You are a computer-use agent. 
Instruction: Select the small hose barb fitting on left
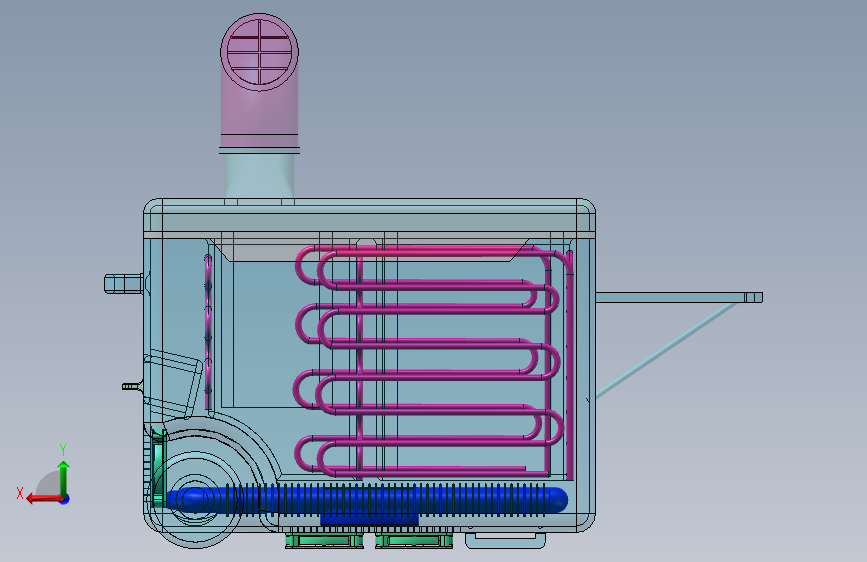pyautogui.click(x=132, y=386)
